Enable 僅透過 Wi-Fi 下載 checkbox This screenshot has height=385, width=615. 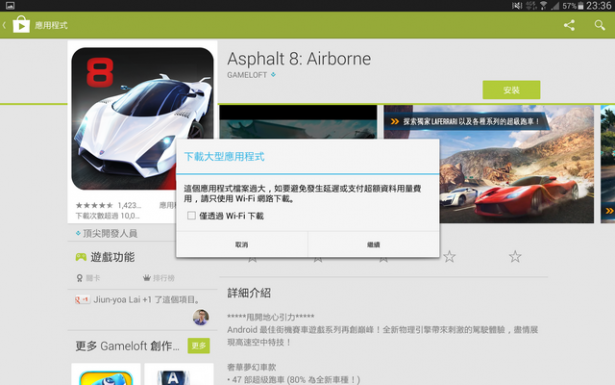point(191,216)
